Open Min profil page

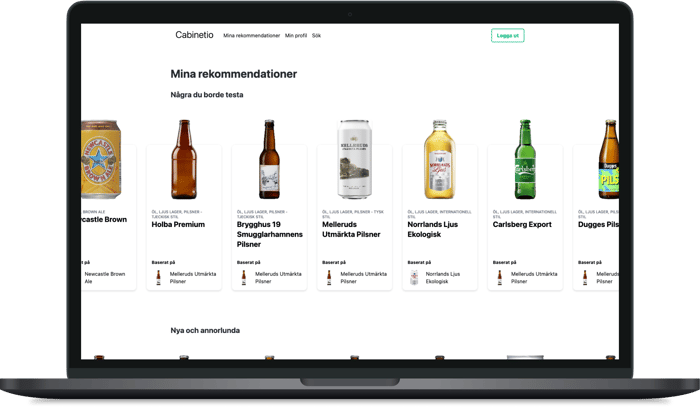click(296, 36)
